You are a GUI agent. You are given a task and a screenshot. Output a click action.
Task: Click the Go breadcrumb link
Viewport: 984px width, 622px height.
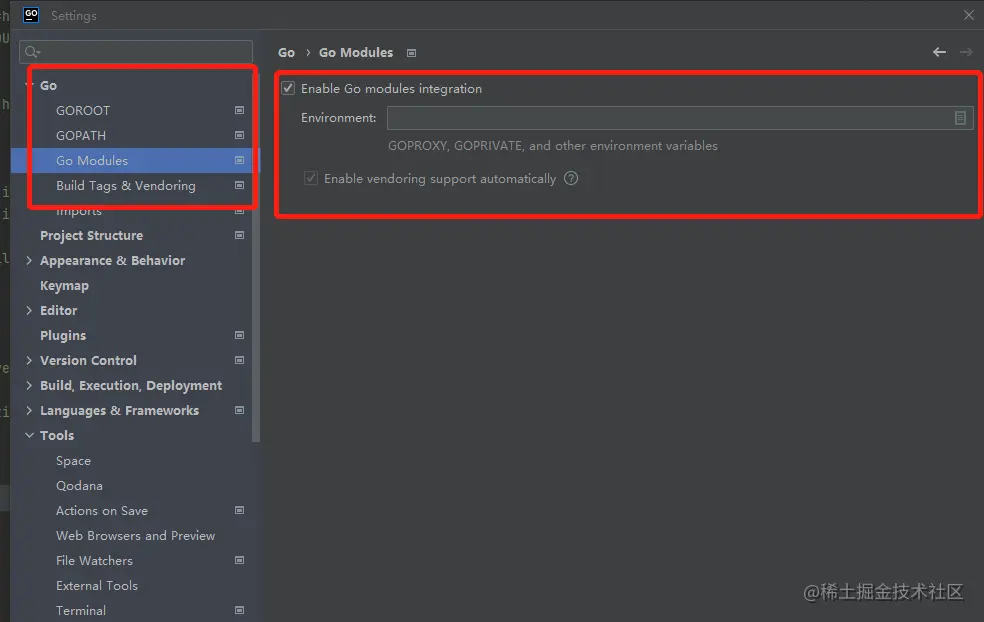[x=286, y=53]
